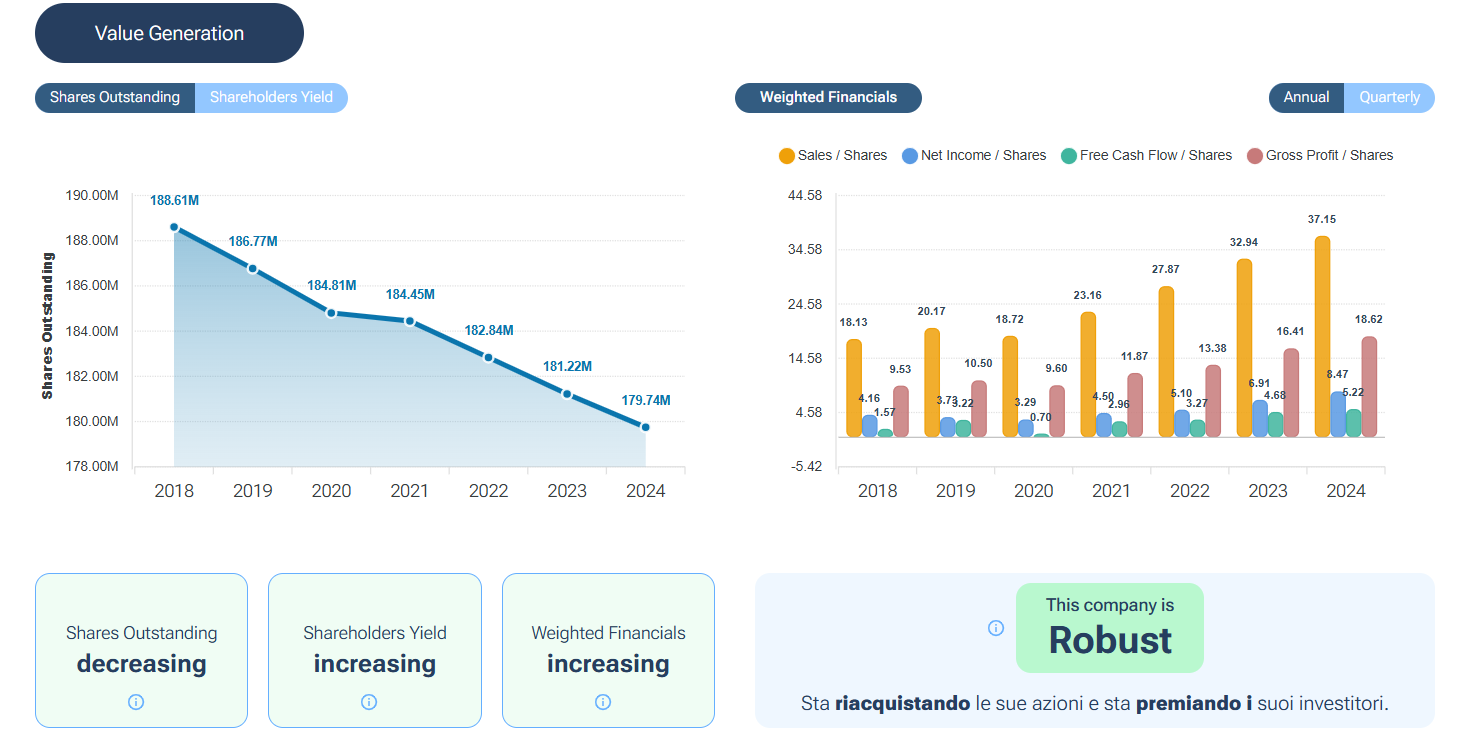Switch to Shareholders Yield tab
This screenshot has height=751, width=1475.
click(271, 98)
